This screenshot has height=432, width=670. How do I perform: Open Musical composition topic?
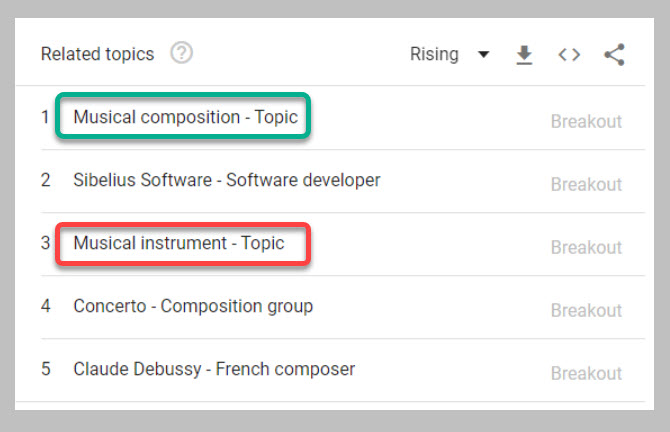[185, 117]
